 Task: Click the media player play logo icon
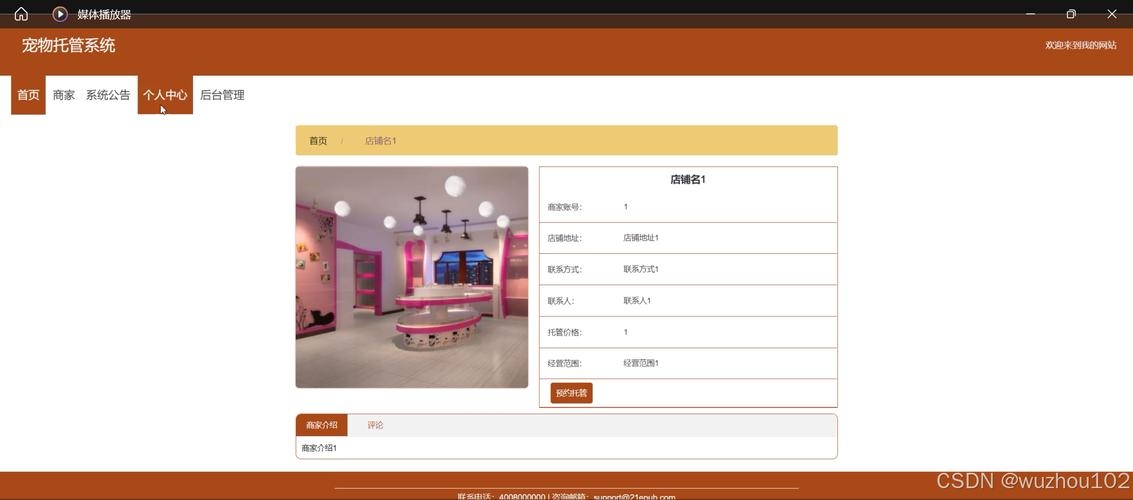(x=60, y=14)
